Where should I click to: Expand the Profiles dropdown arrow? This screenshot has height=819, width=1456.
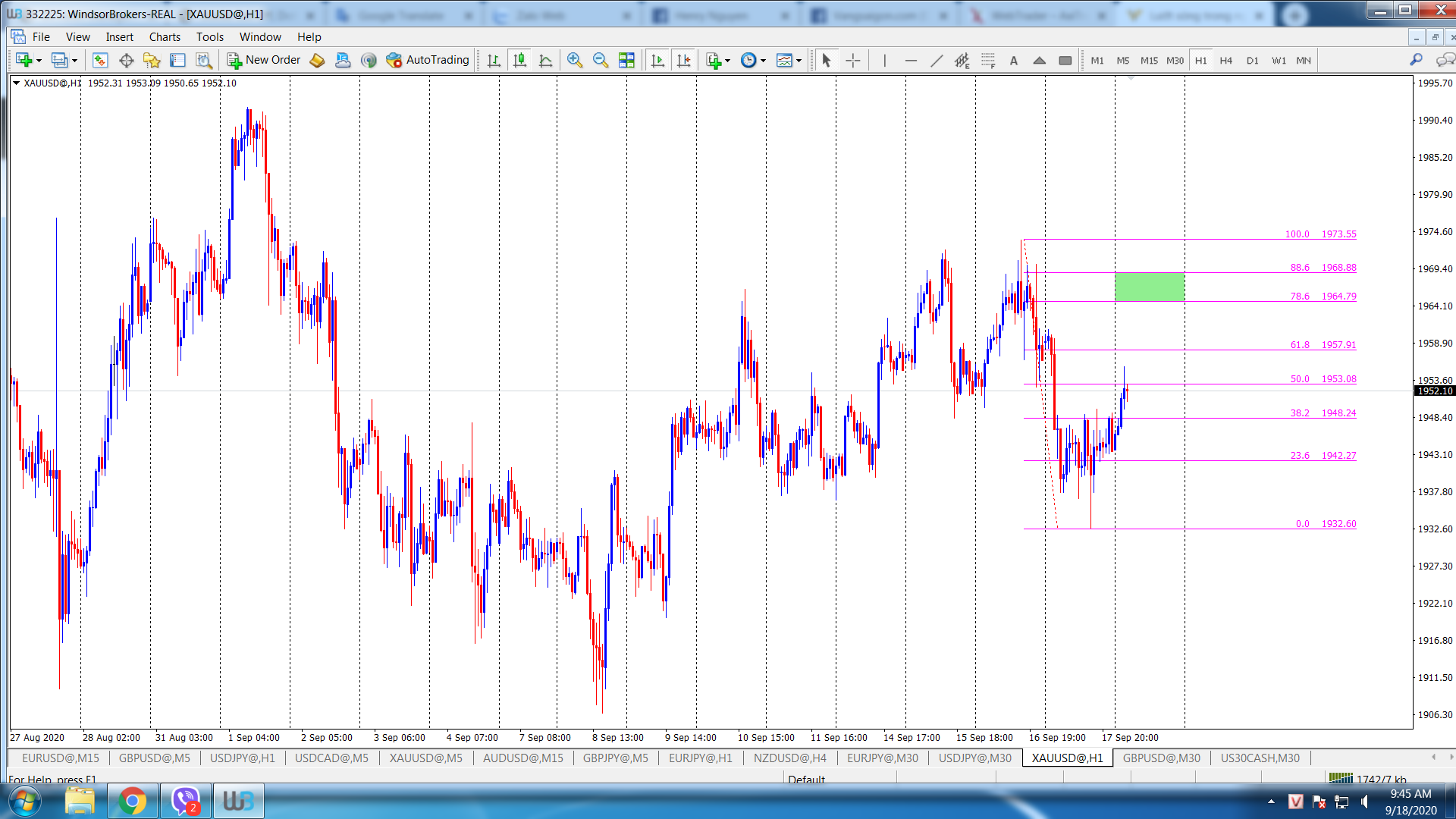pos(74,61)
